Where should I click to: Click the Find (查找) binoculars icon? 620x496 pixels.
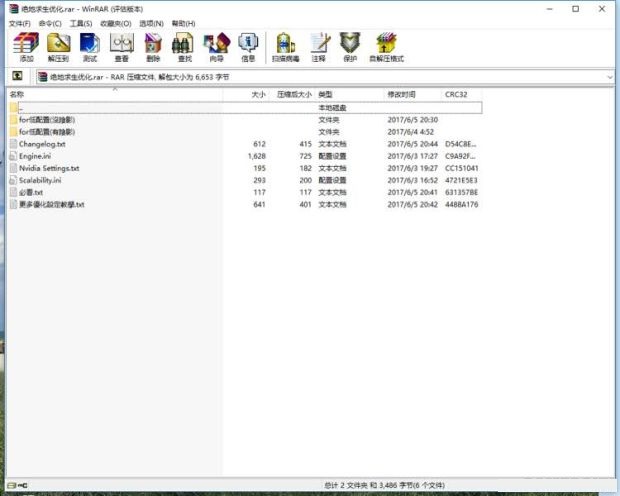pos(184,47)
